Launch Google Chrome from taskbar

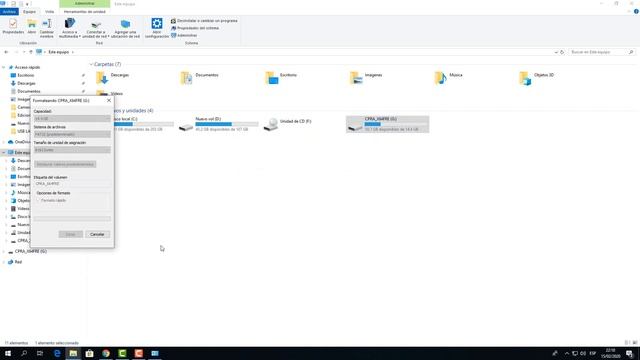106,353
